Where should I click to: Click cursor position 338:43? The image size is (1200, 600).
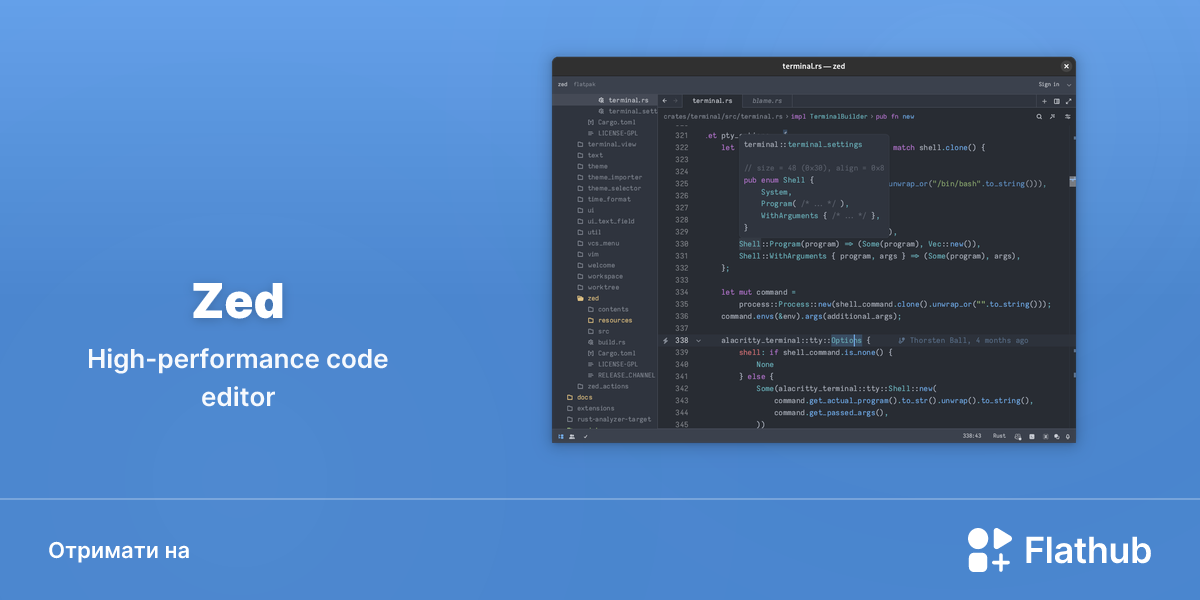pyautogui.click(x=971, y=436)
